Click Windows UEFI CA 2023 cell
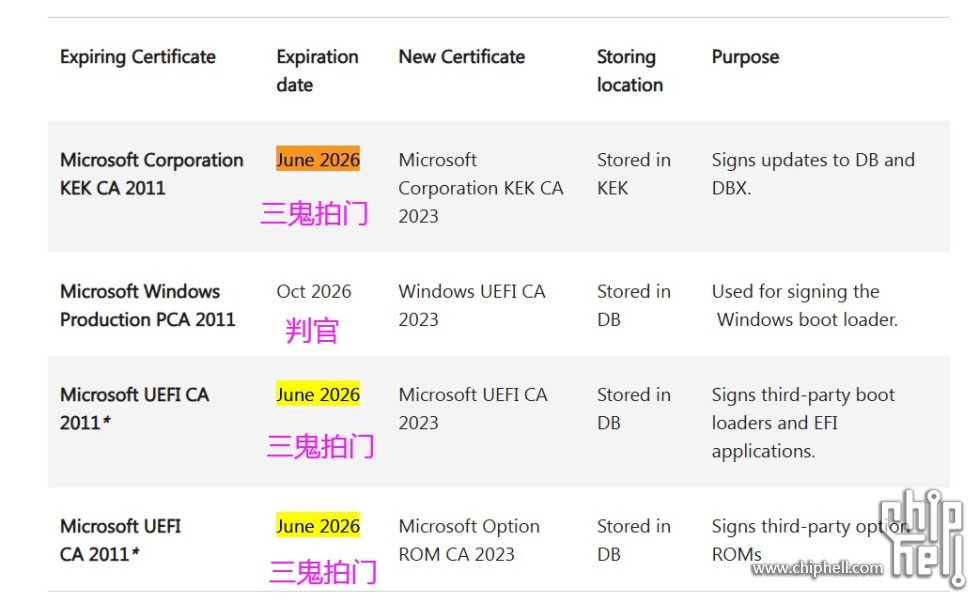 (x=471, y=305)
